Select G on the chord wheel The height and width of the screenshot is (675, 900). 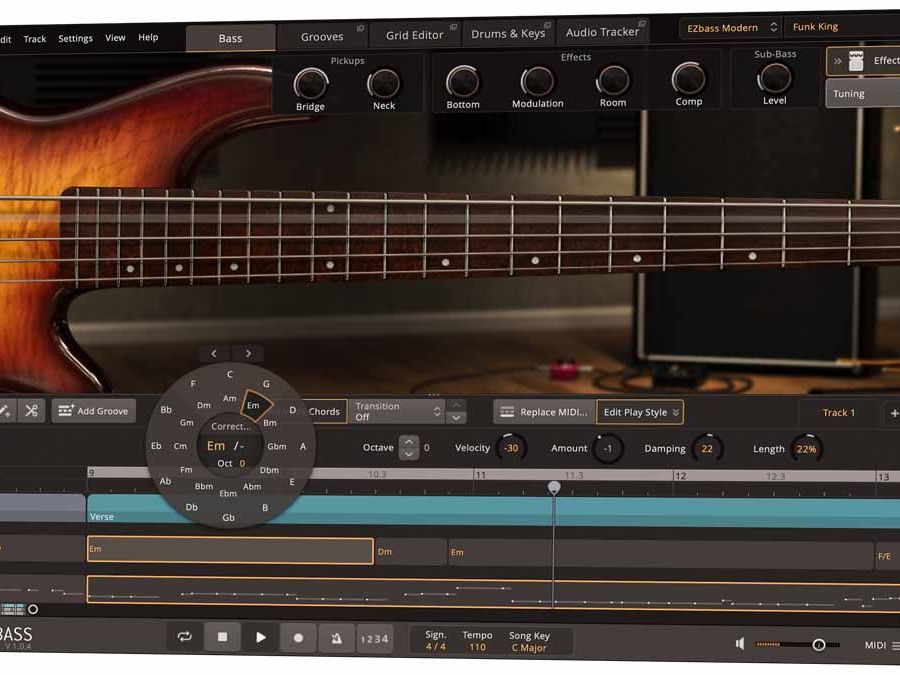coord(266,383)
